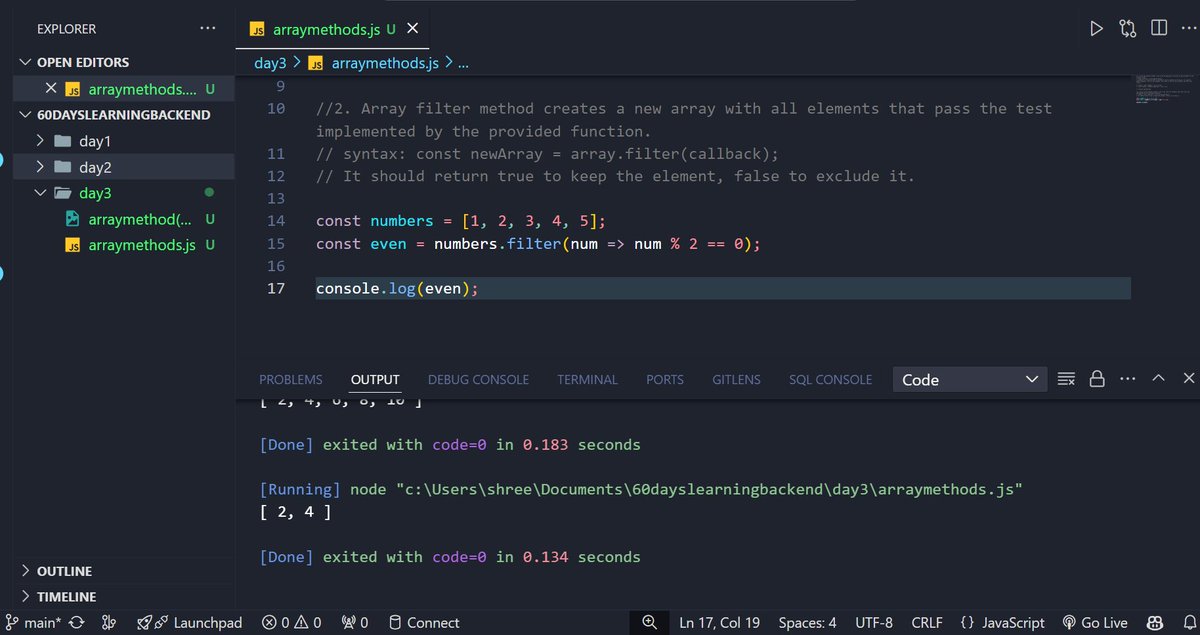Close arraymethods file in Open Editors
1200x635 pixels.
coord(51,88)
